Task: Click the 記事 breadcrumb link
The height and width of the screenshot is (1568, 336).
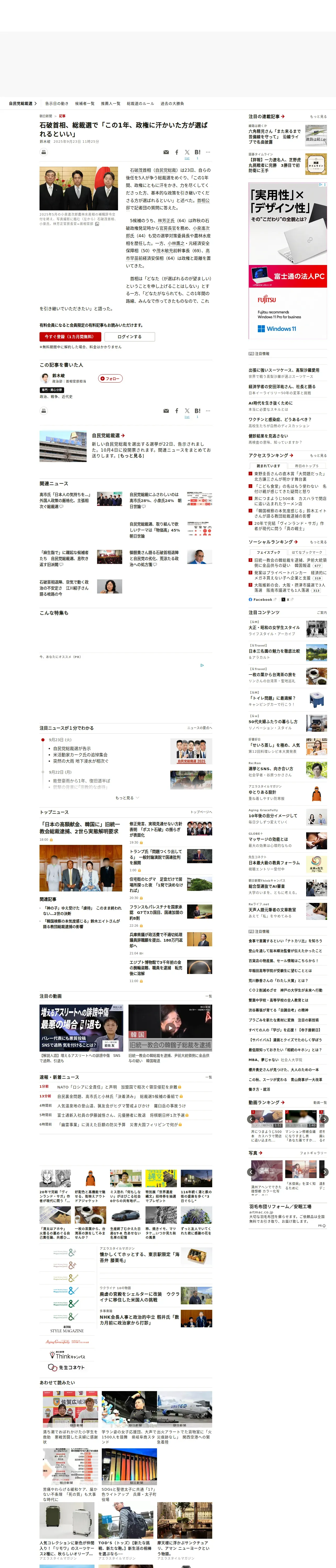Action: pos(62,116)
